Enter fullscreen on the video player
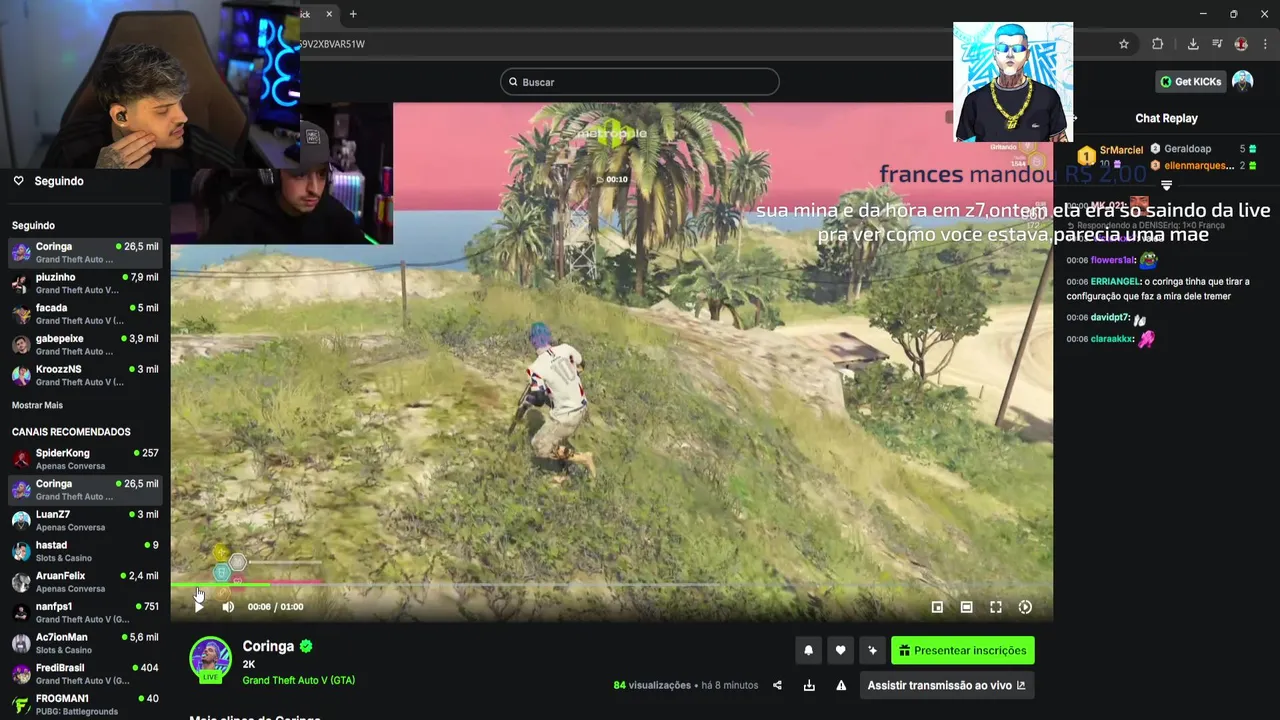 [996, 607]
